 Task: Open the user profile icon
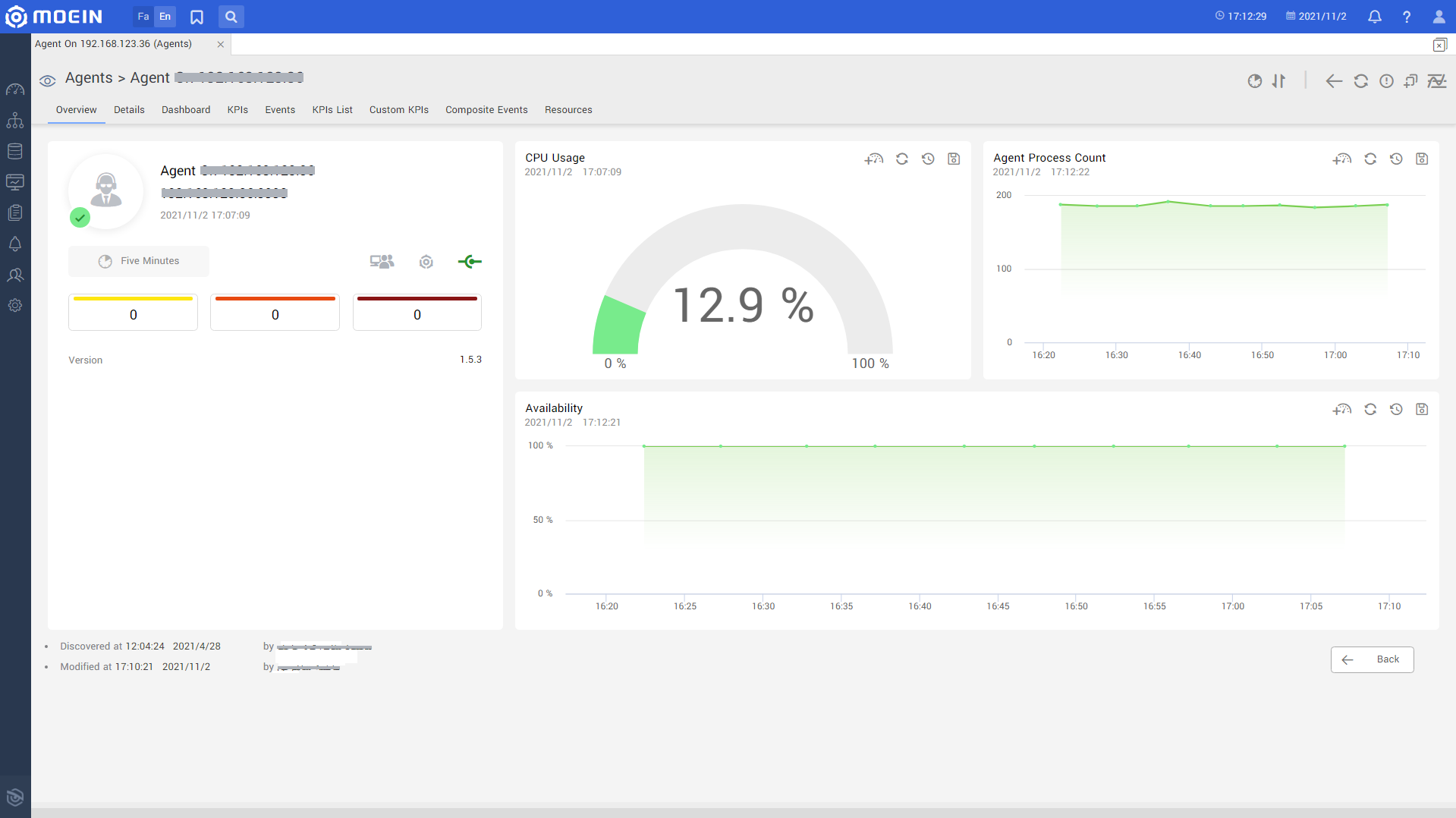coord(1438,17)
